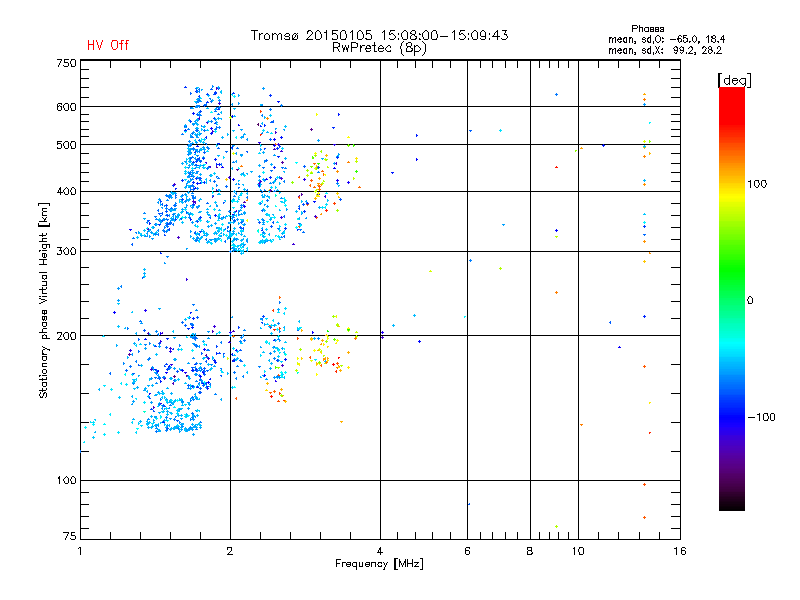Screen dimensions: 800x600
Task: Click the red 'HV Off' label
Action: (x=108, y=45)
